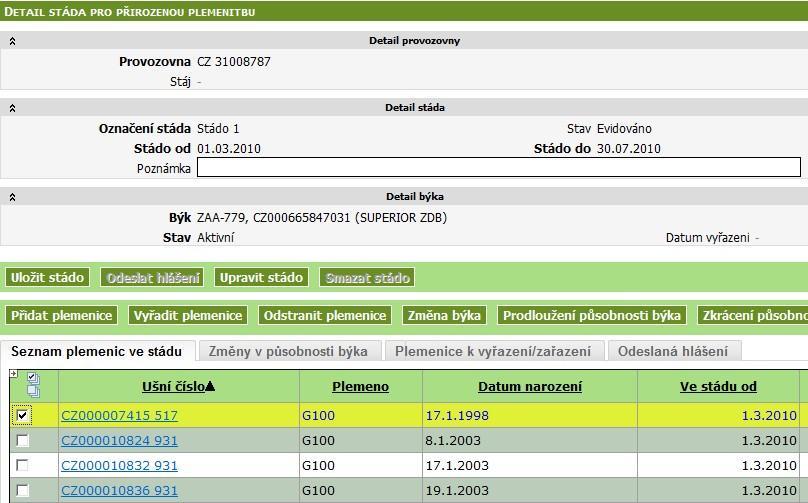This screenshot has height=503, width=808.
Task: Open ear tag link CZ000010832 931
Action: (x=119, y=465)
